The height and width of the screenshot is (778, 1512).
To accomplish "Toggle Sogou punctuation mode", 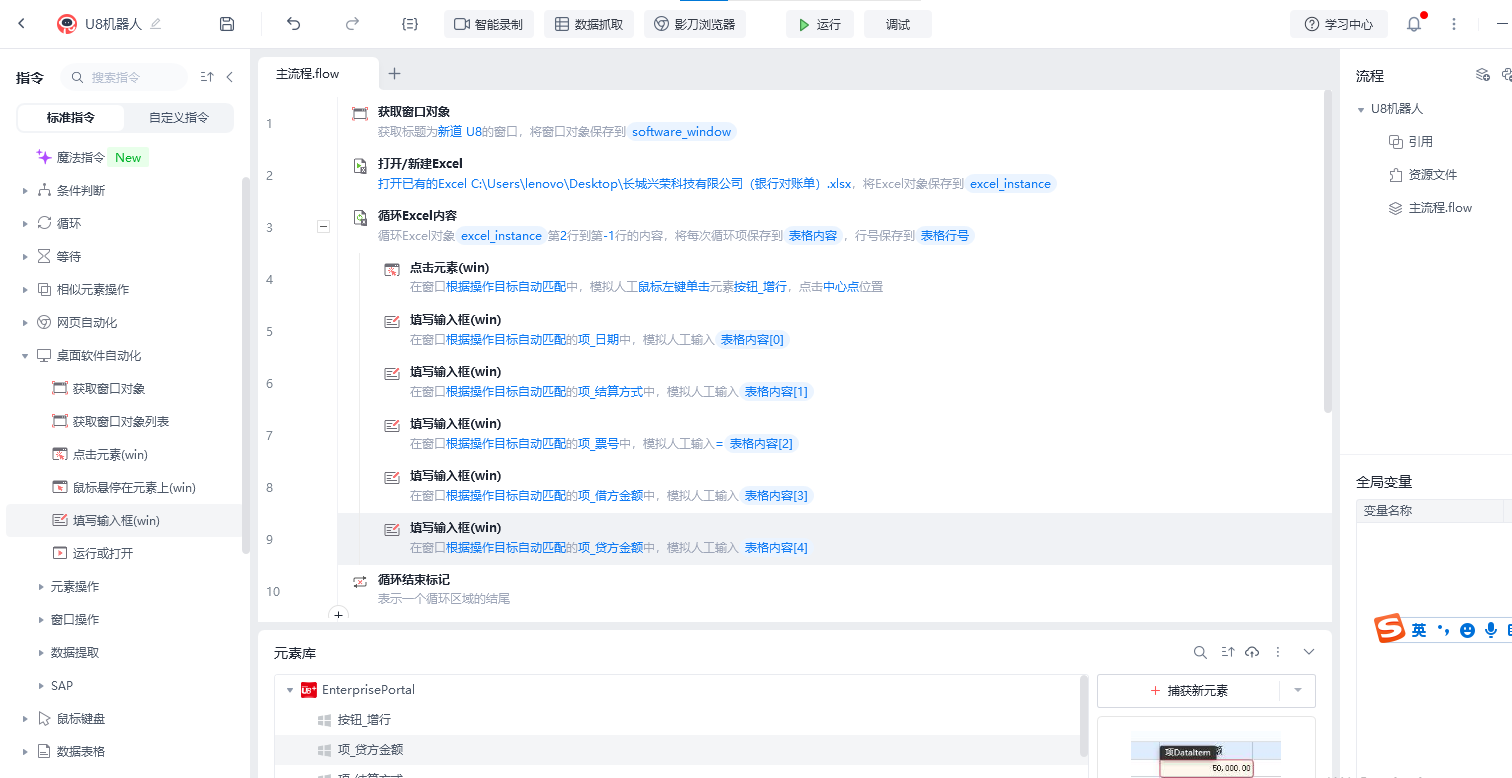I will click(x=1442, y=630).
